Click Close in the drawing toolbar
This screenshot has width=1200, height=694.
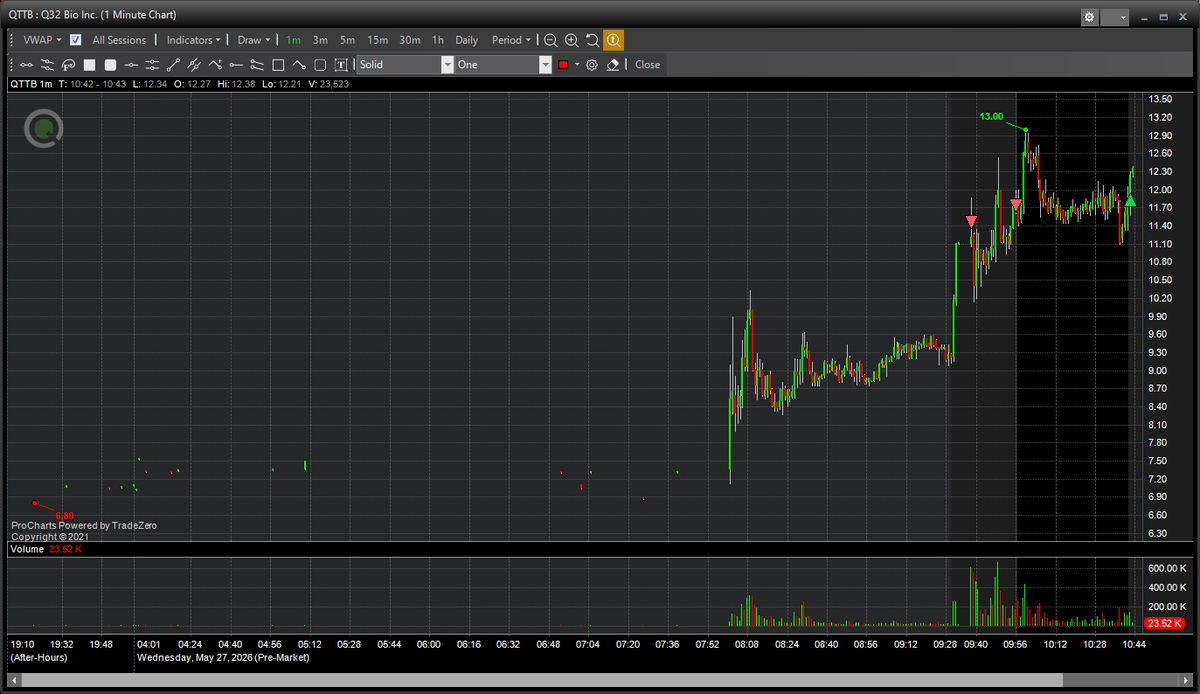[647, 65]
